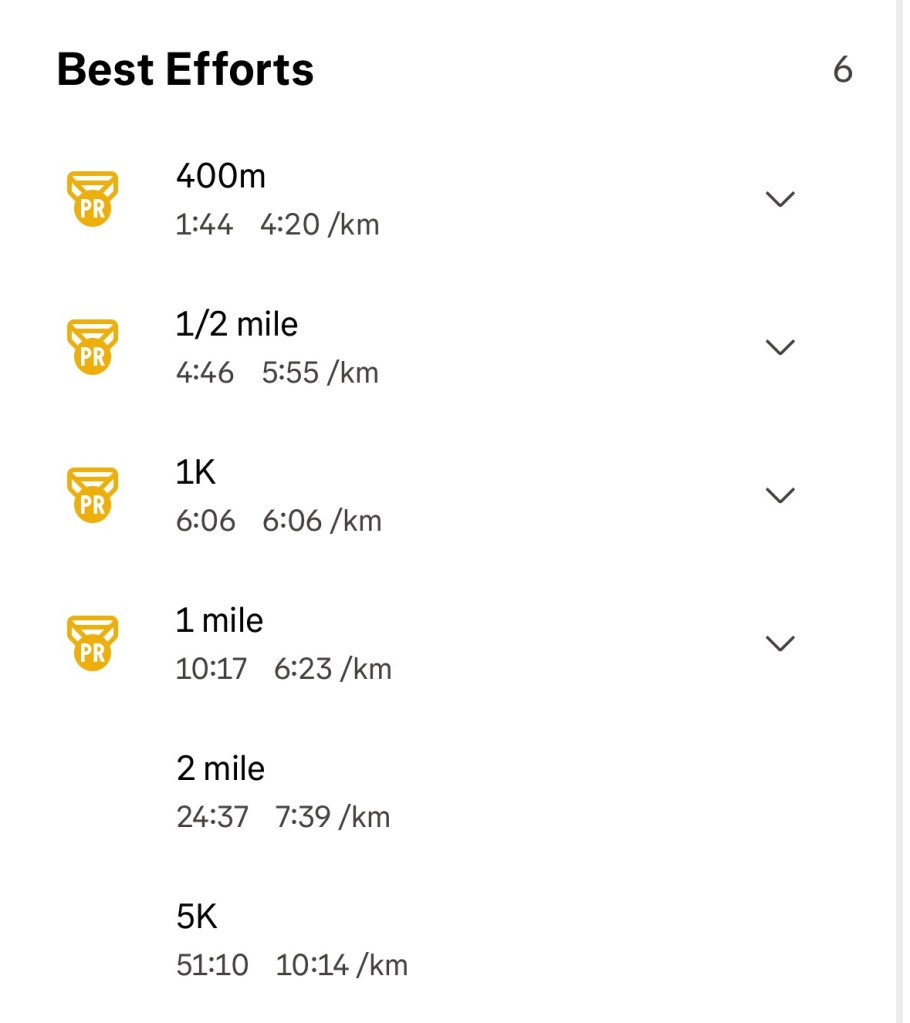Expand the 400m best effort chevron
Screen dimensions: 910x1023
(x=779, y=199)
